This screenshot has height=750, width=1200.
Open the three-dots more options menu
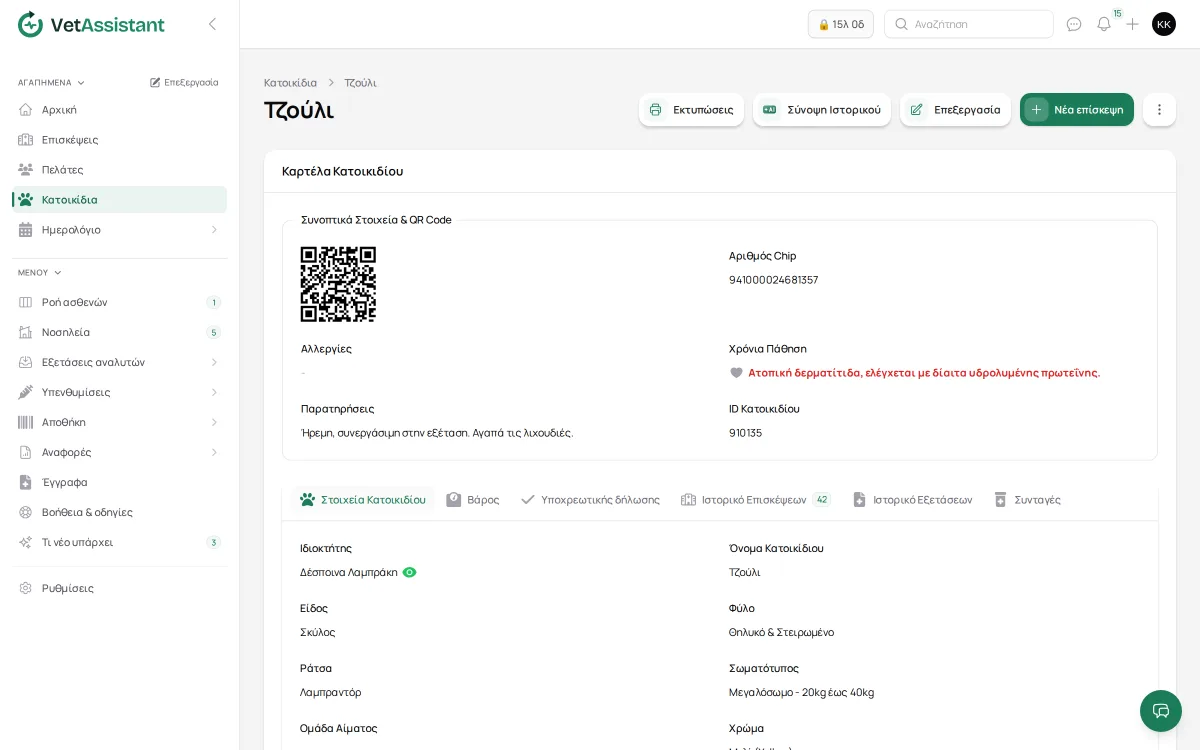[x=1159, y=110]
